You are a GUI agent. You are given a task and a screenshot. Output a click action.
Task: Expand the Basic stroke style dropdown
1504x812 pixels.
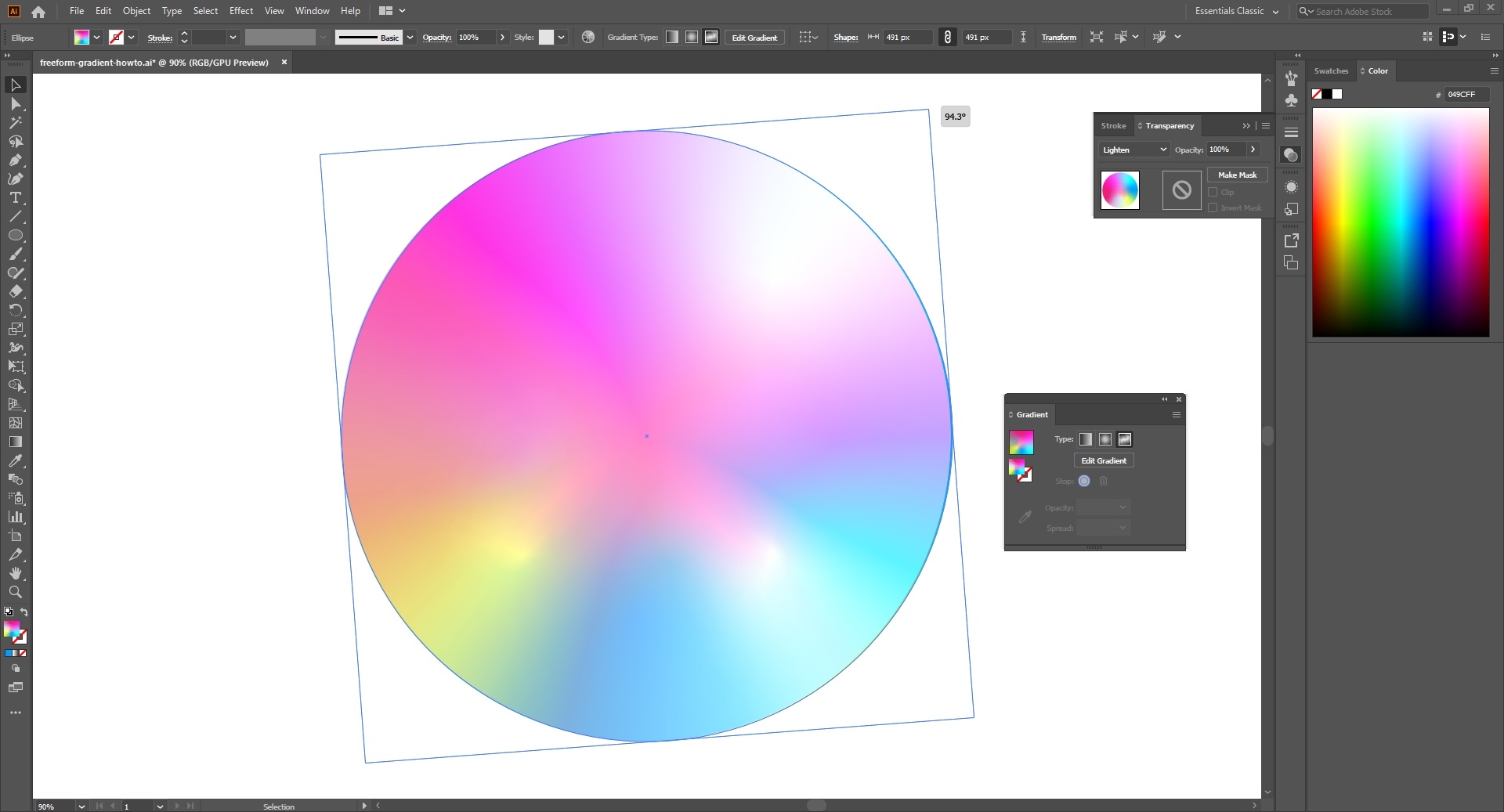[410, 37]
